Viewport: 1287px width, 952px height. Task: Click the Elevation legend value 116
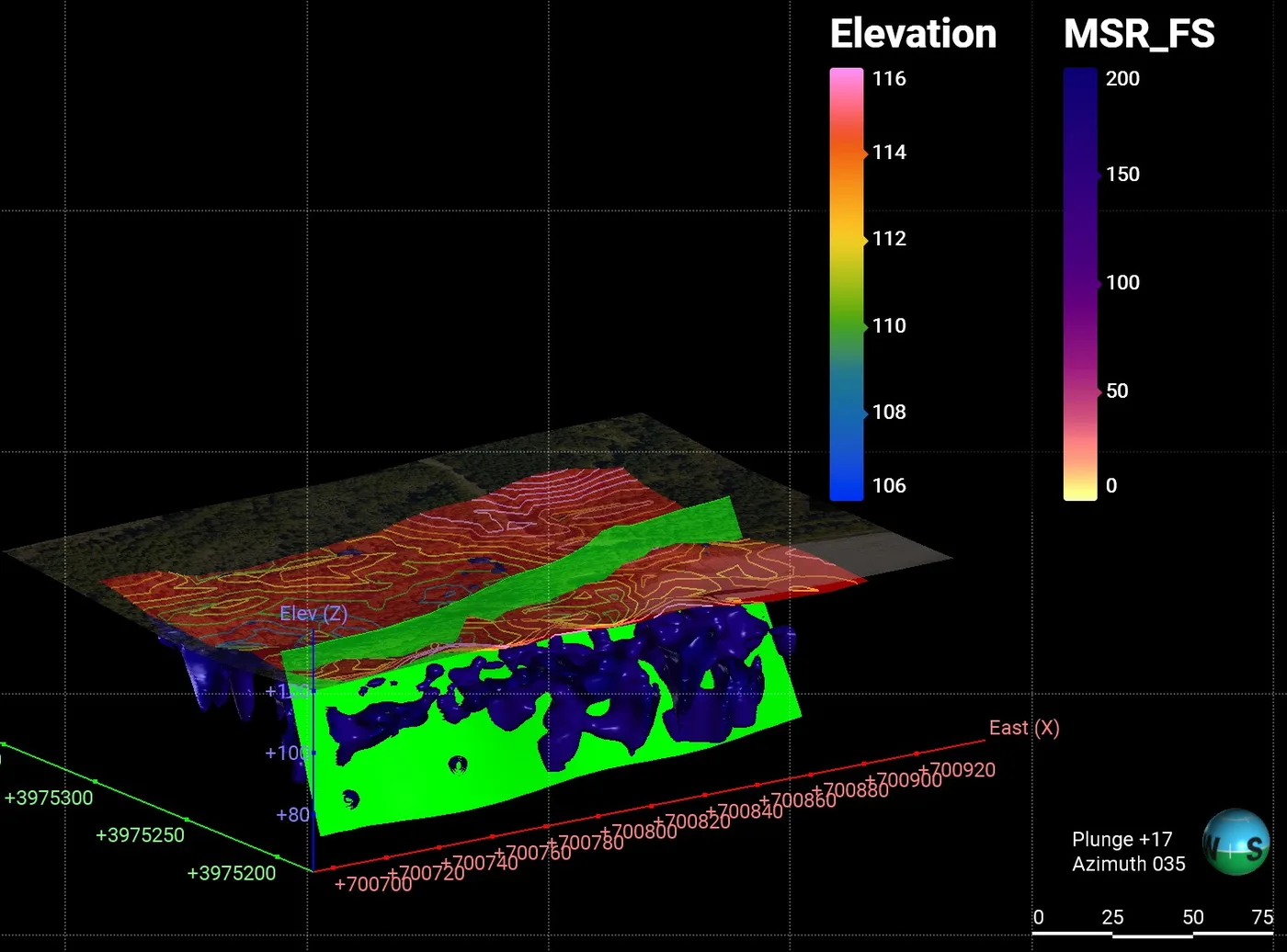[x=889, y=79]
